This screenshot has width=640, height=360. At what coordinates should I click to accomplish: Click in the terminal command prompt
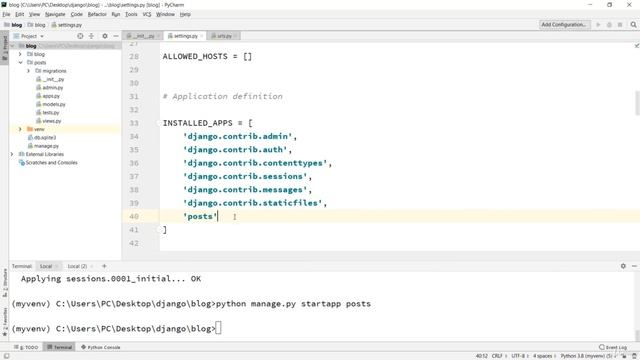pos(218,328)
